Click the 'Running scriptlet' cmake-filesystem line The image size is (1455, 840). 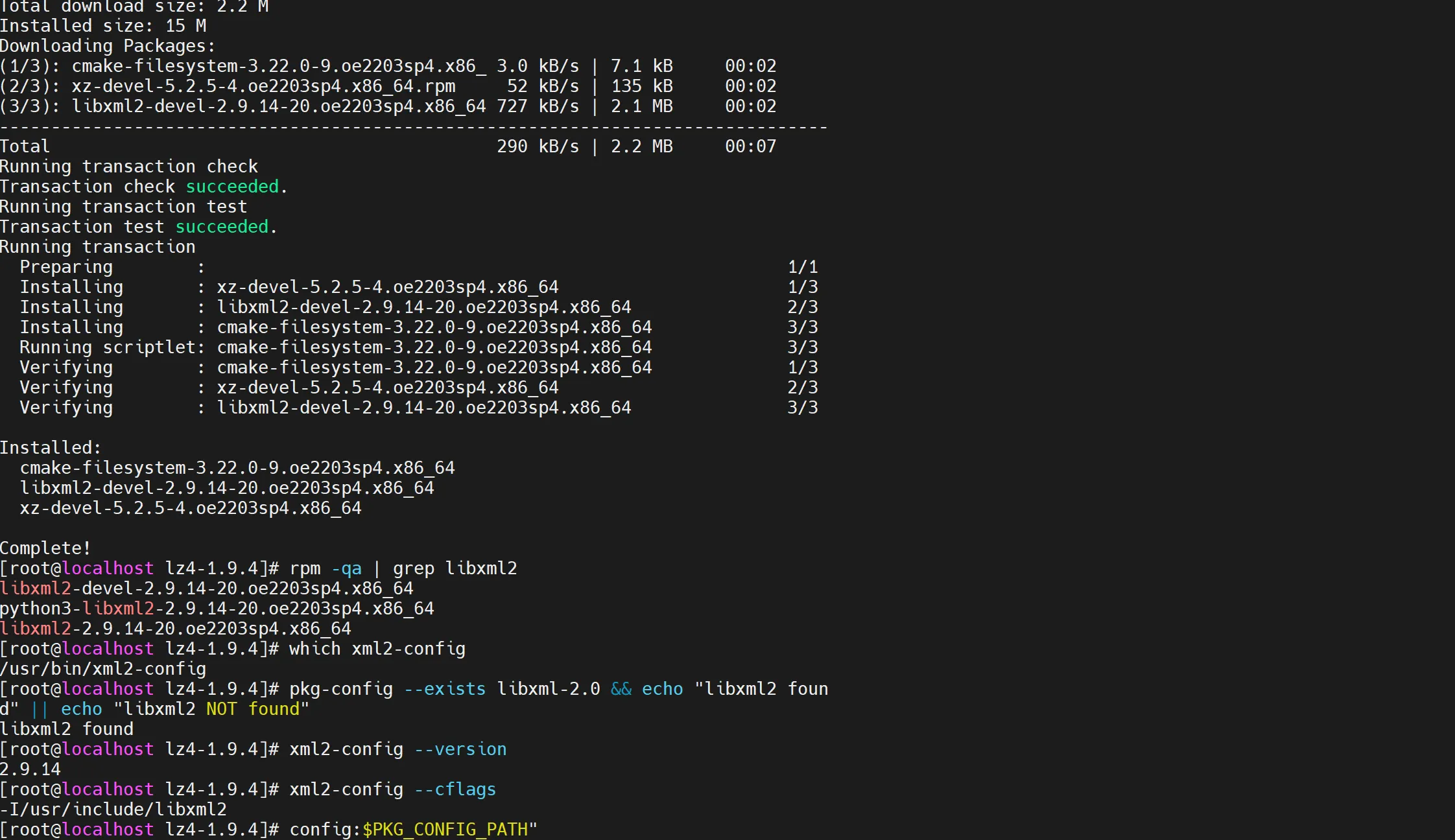(x=419, y=347)
